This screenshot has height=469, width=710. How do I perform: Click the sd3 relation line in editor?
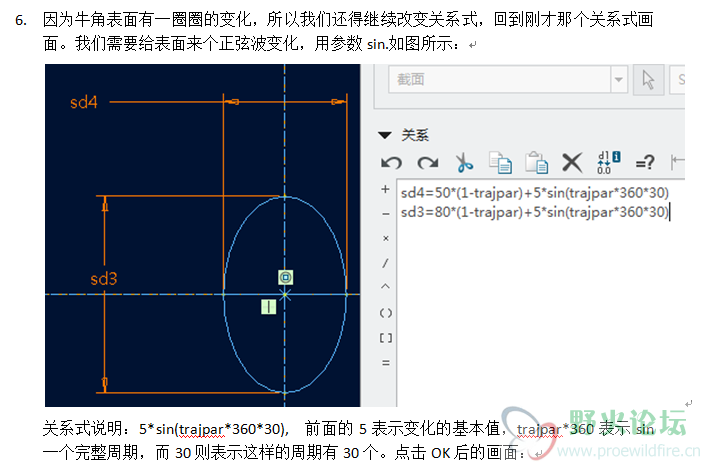(x=535, y=212)
